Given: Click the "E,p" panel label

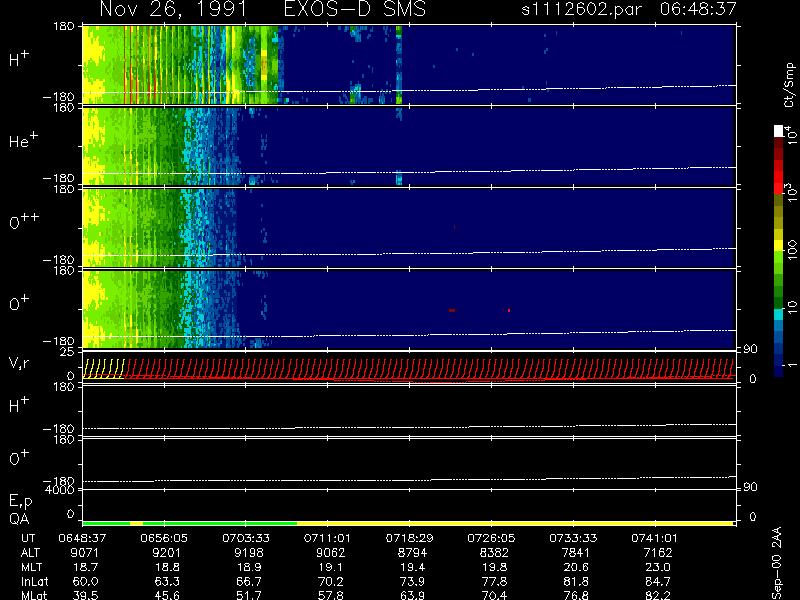Looking at the screenshot, I should tap(20, 502).
